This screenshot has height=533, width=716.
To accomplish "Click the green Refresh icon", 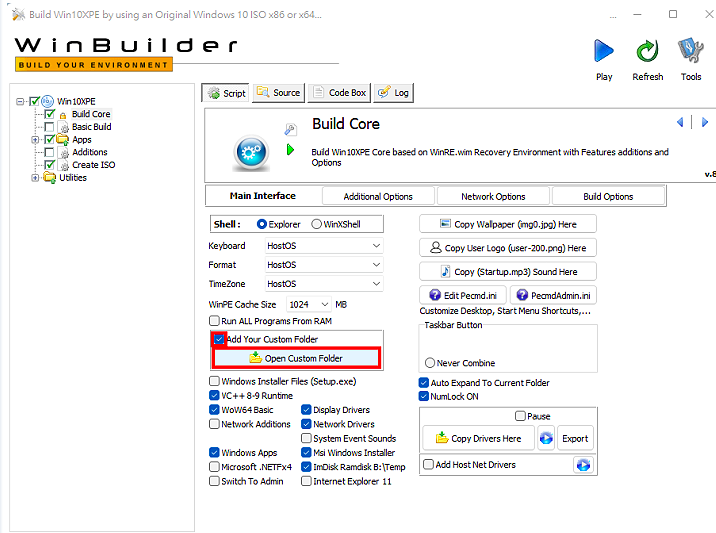I will click(647, 51).
